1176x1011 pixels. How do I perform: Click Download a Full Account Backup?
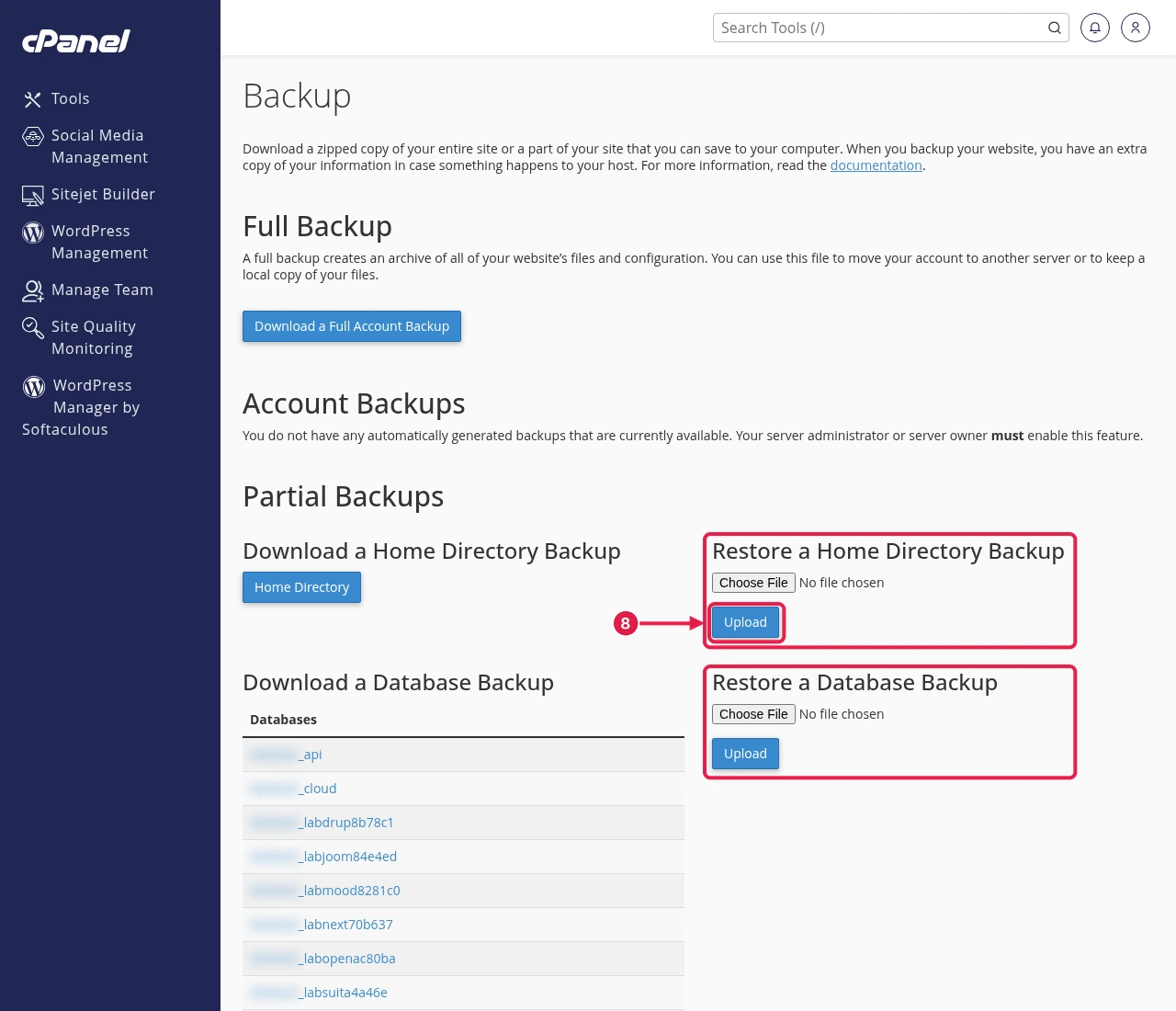click(352, 326)
